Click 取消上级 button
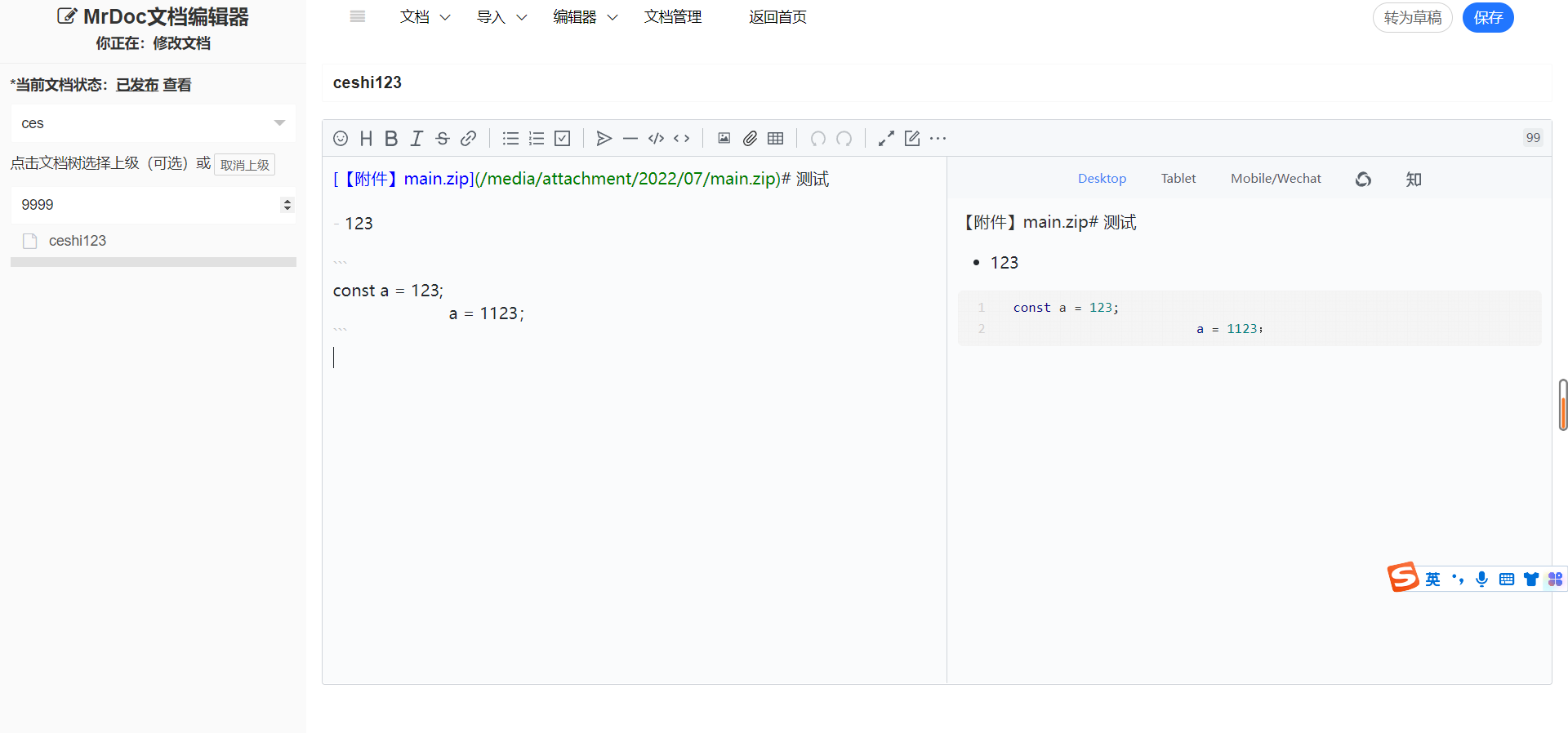The width and height of the screenshot is (1568, 733). tap(245, 165)
